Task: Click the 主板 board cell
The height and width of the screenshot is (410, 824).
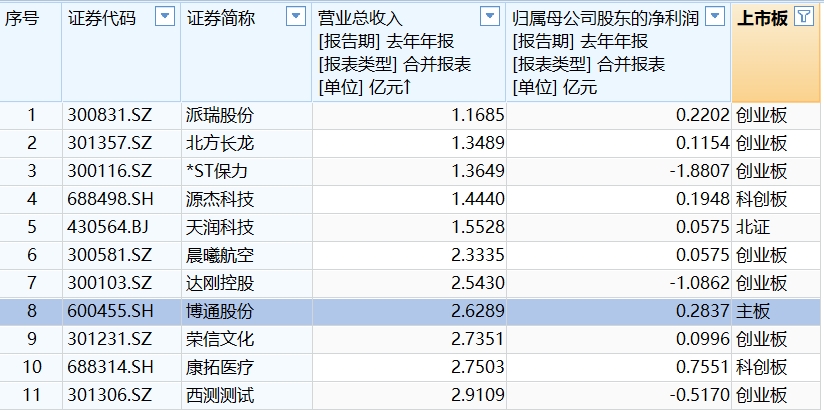Action: 754,311
